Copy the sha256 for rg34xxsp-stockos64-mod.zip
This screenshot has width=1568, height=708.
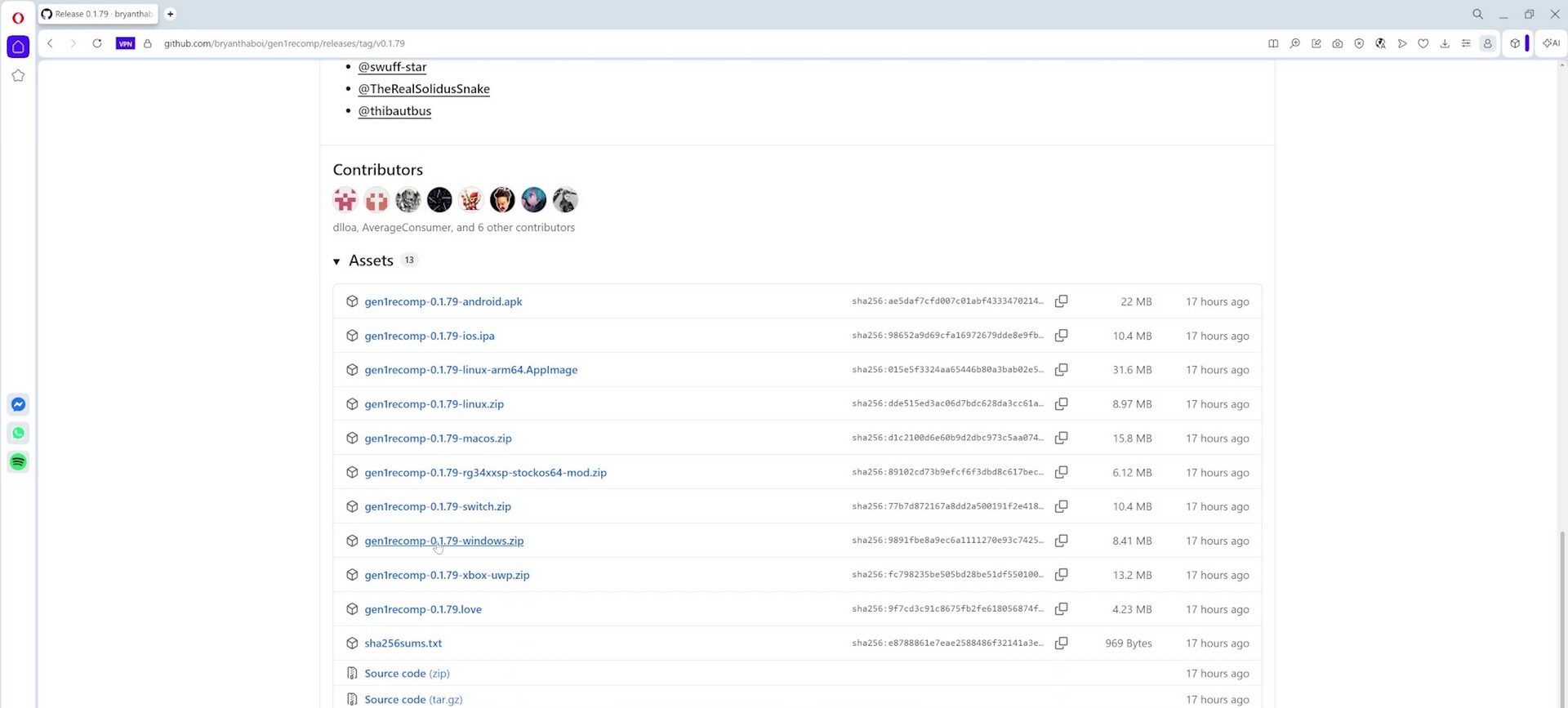(1061, 473)
